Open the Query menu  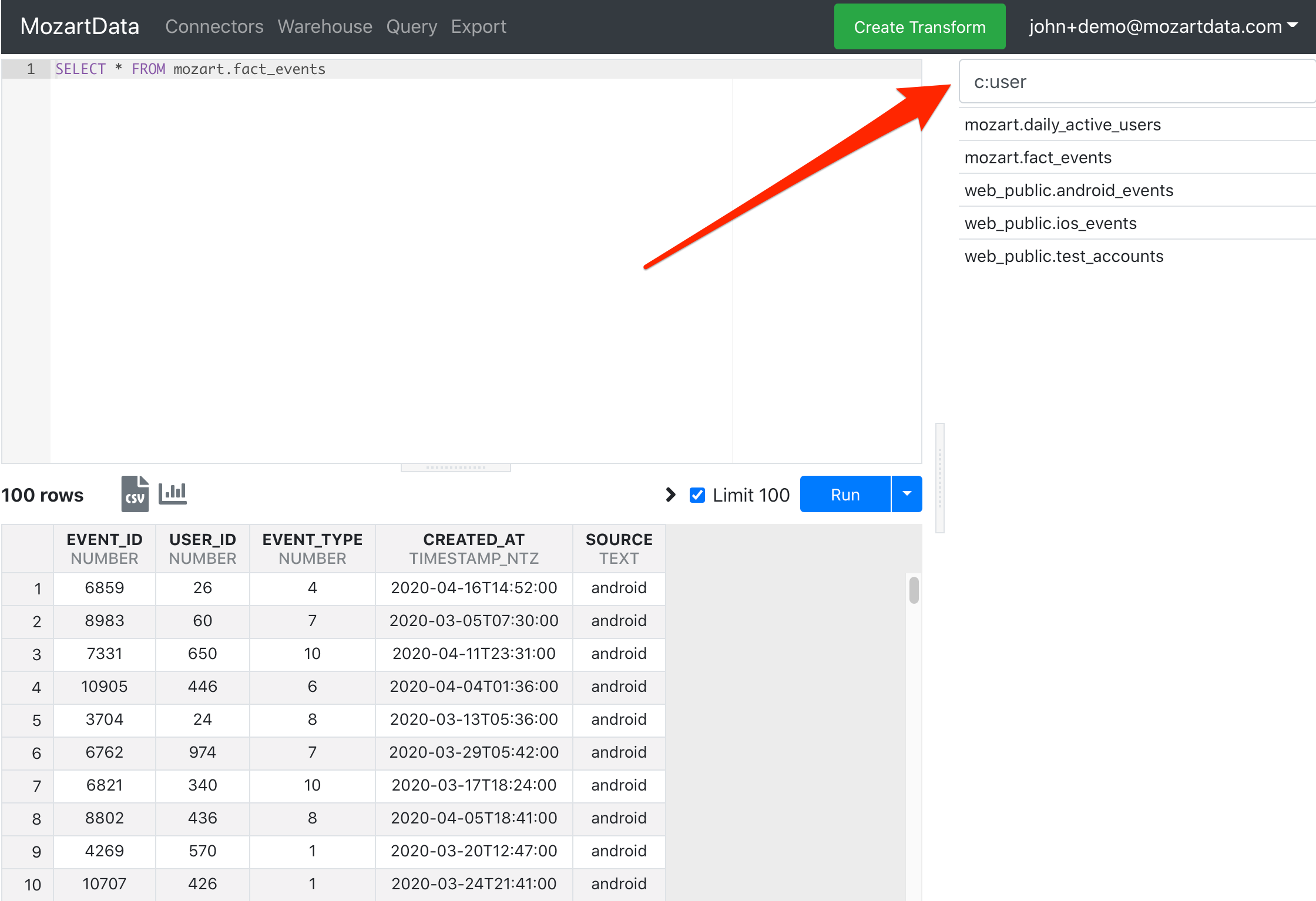412,26
